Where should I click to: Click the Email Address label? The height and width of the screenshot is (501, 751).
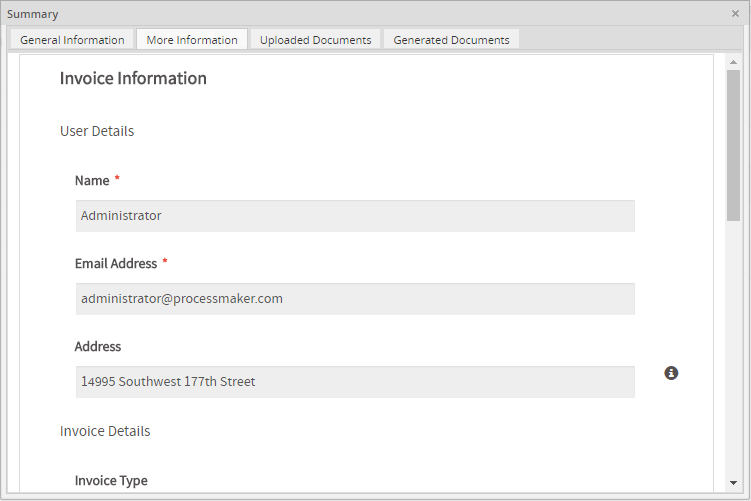coord(116,264)
